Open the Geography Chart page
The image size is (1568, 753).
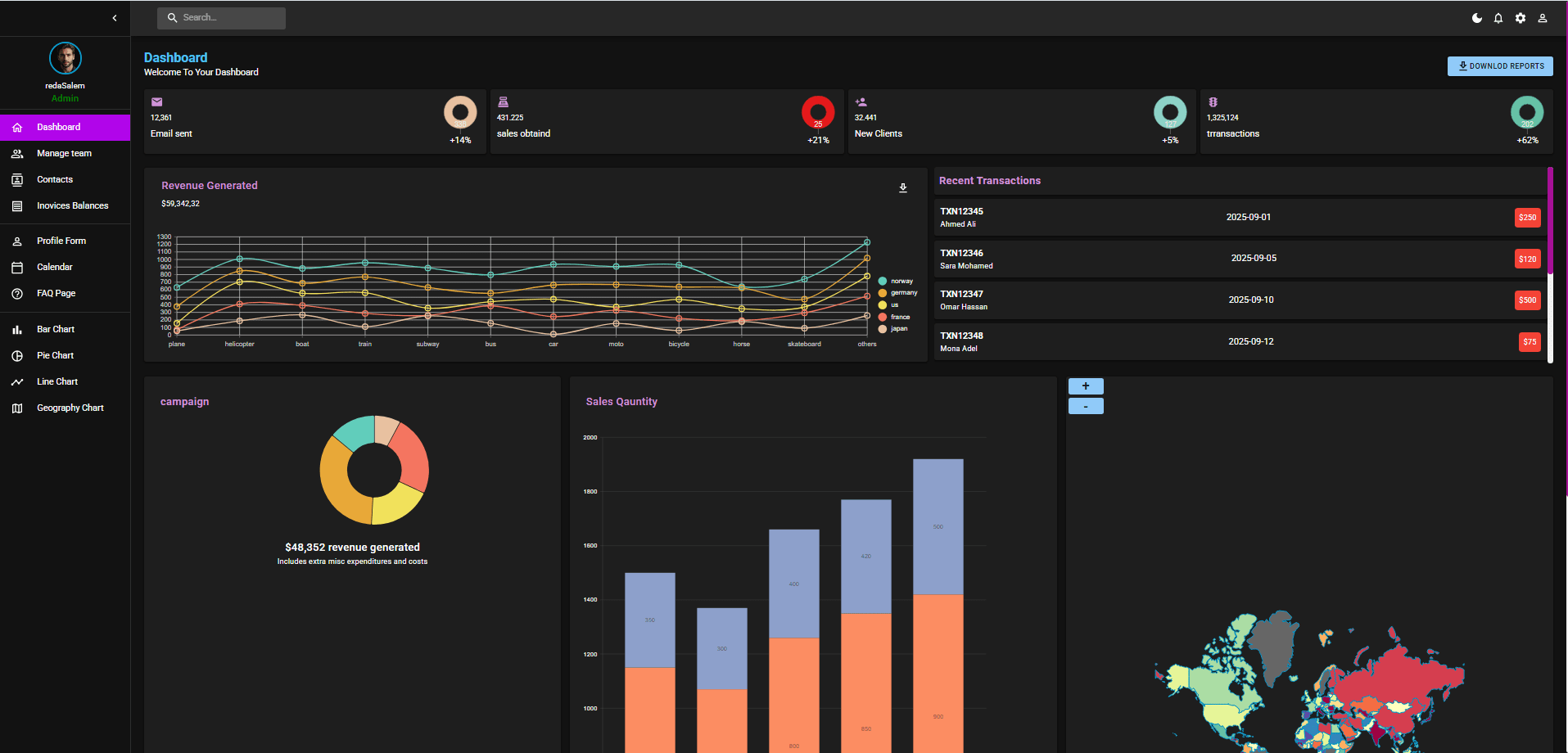tap(70, 408)
